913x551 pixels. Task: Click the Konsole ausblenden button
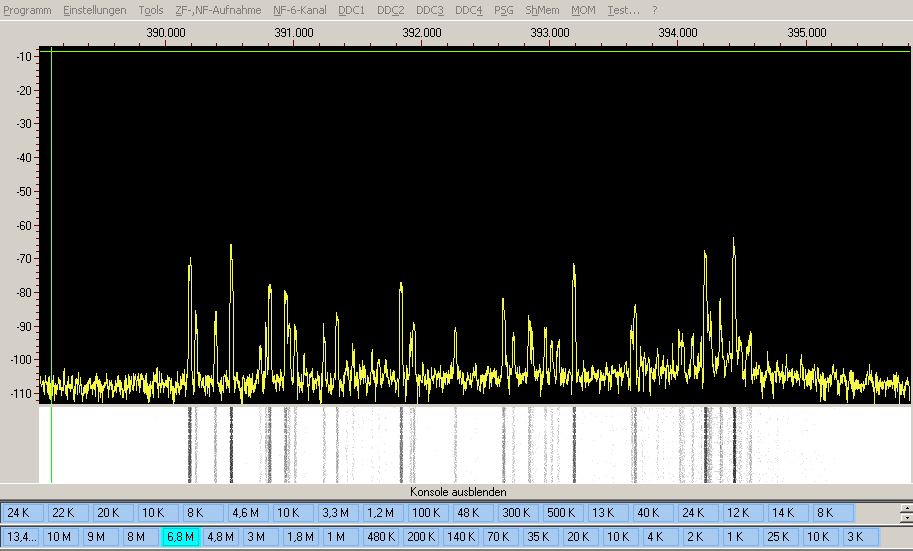(458, 492)
